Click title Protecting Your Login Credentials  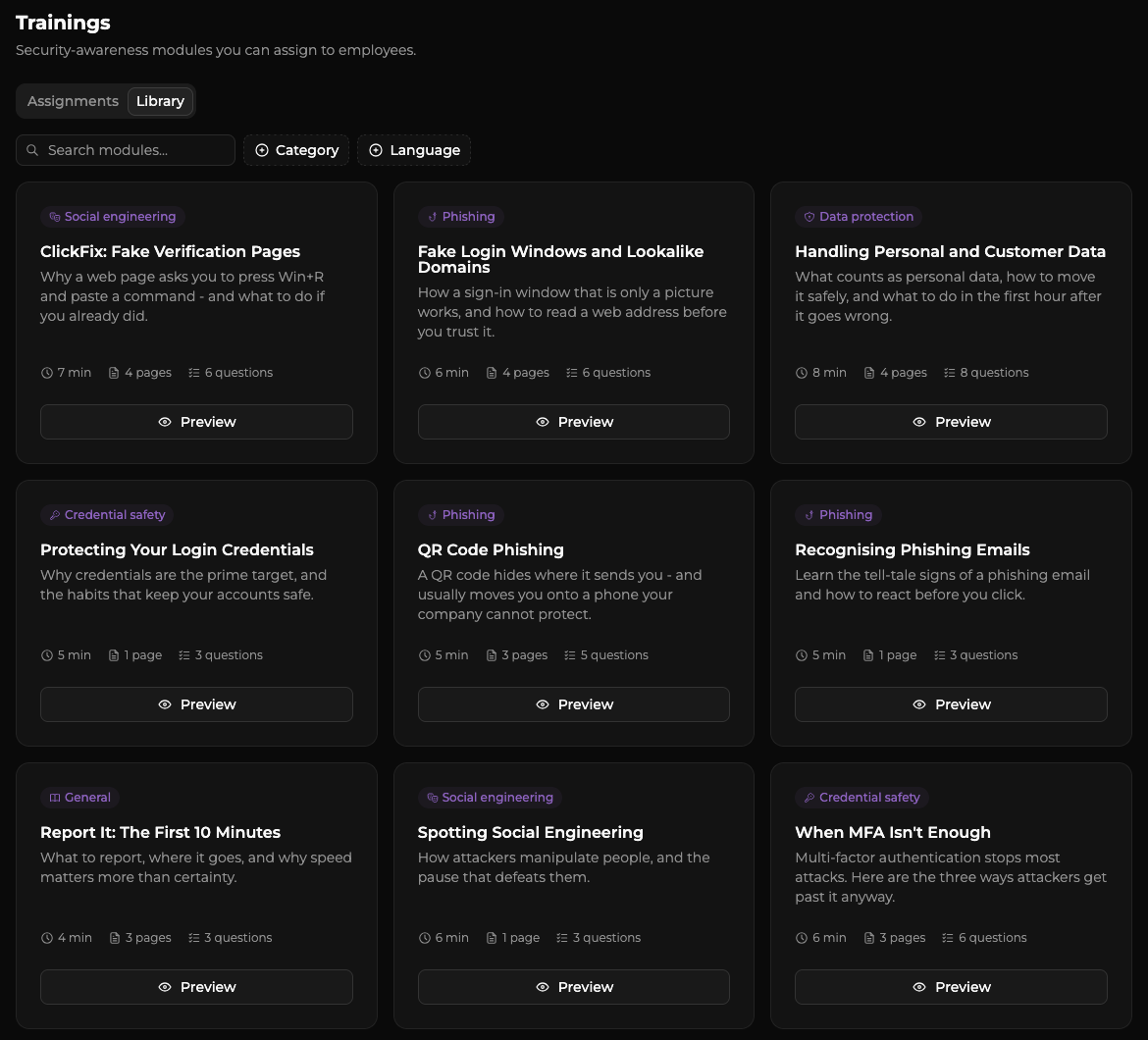click(x=177, y=549)
